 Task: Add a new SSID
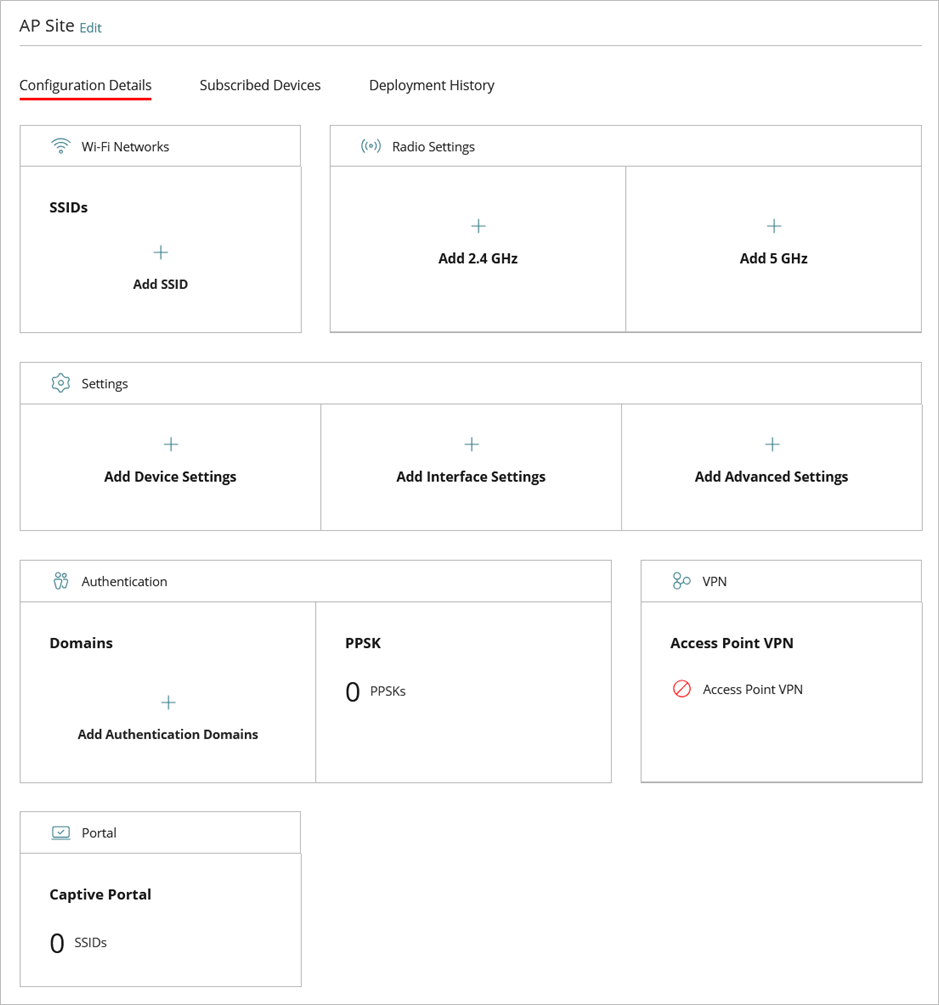pyautogui.click(x=160, y=284)
